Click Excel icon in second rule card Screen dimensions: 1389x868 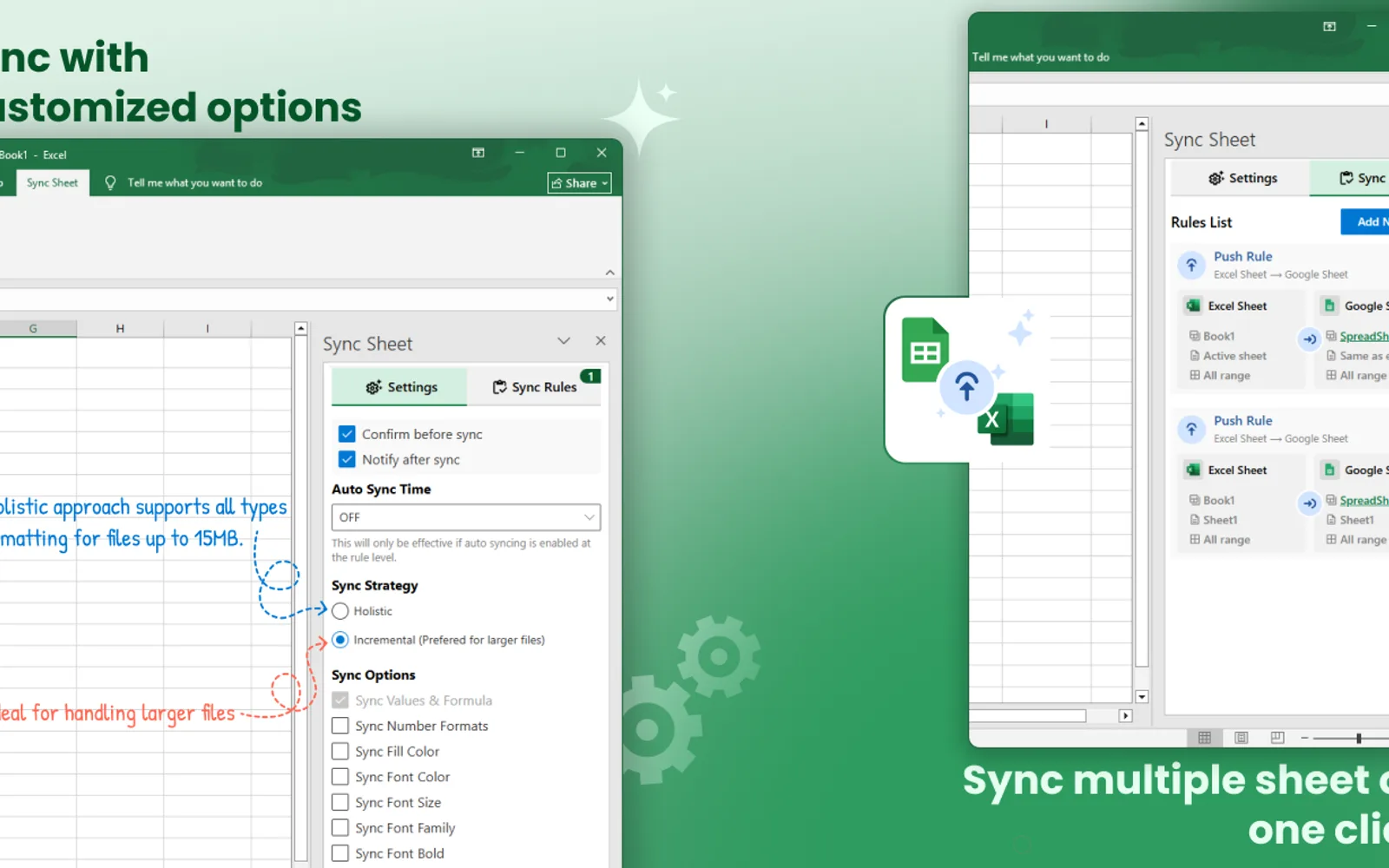[1194, 470]
